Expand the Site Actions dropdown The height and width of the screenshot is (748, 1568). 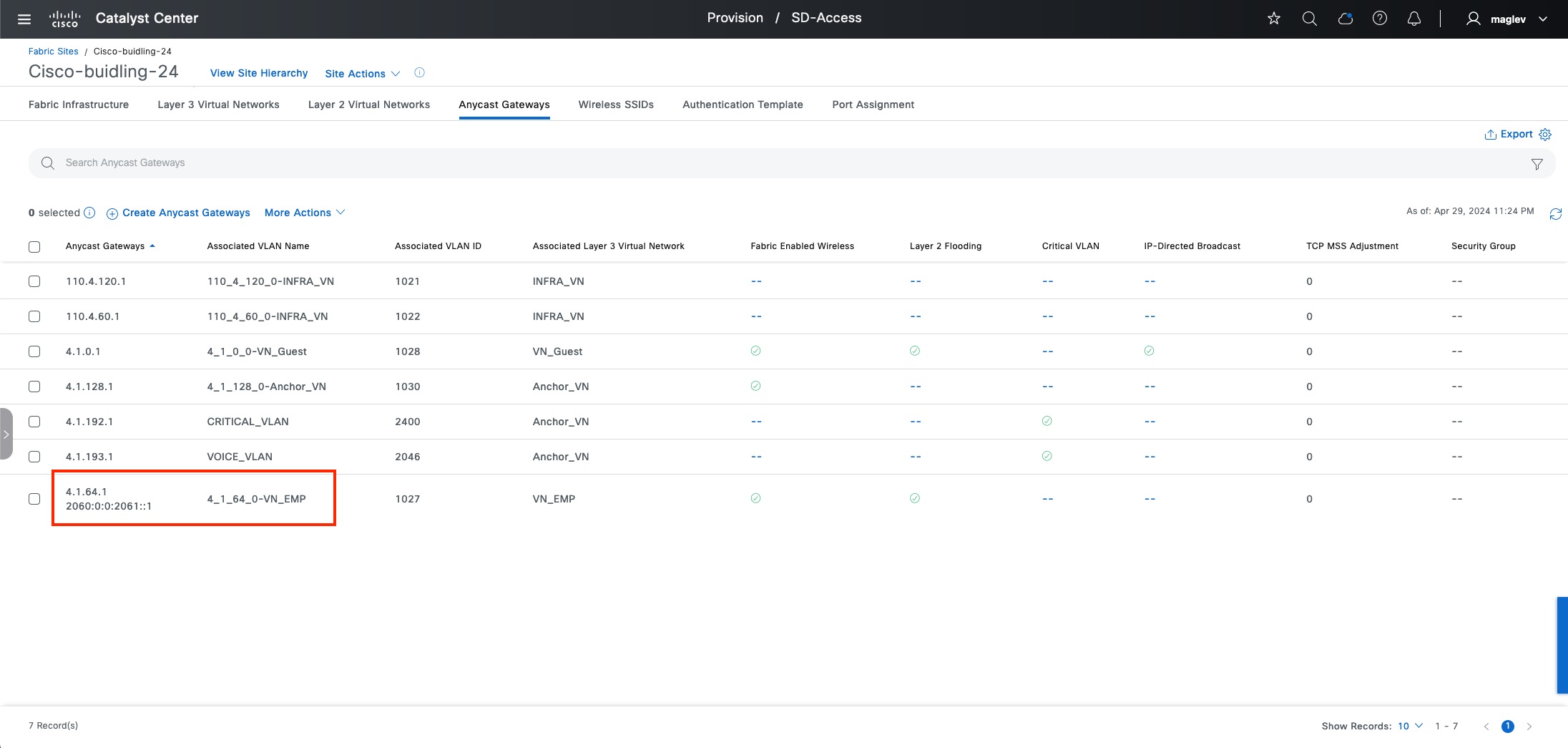[362, 74]
